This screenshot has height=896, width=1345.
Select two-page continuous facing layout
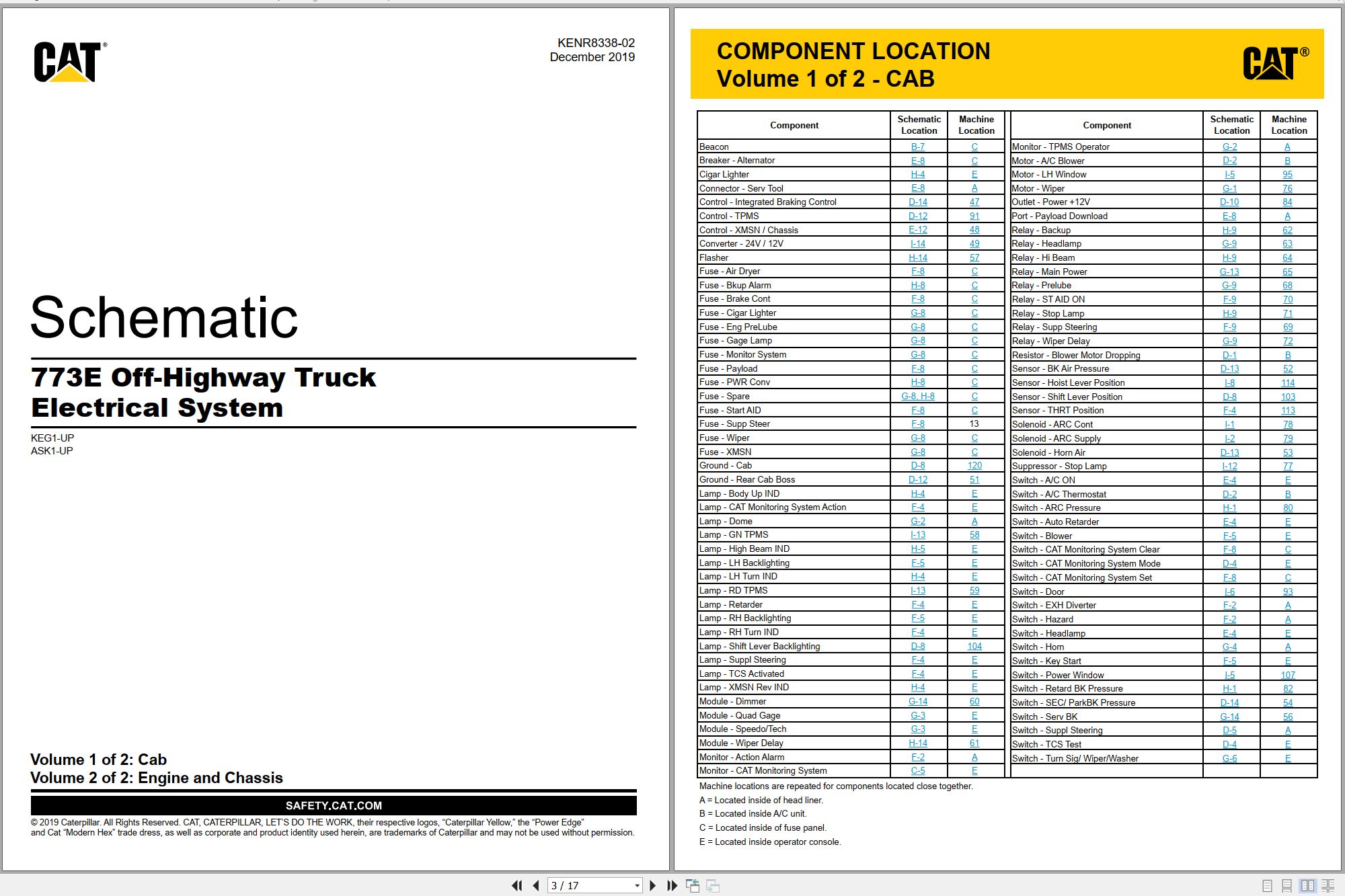coord(1328,886)
